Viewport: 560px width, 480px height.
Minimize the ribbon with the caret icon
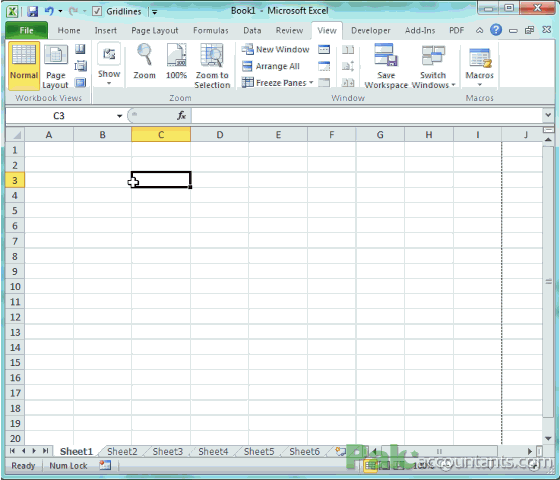[x=479, y=31]
